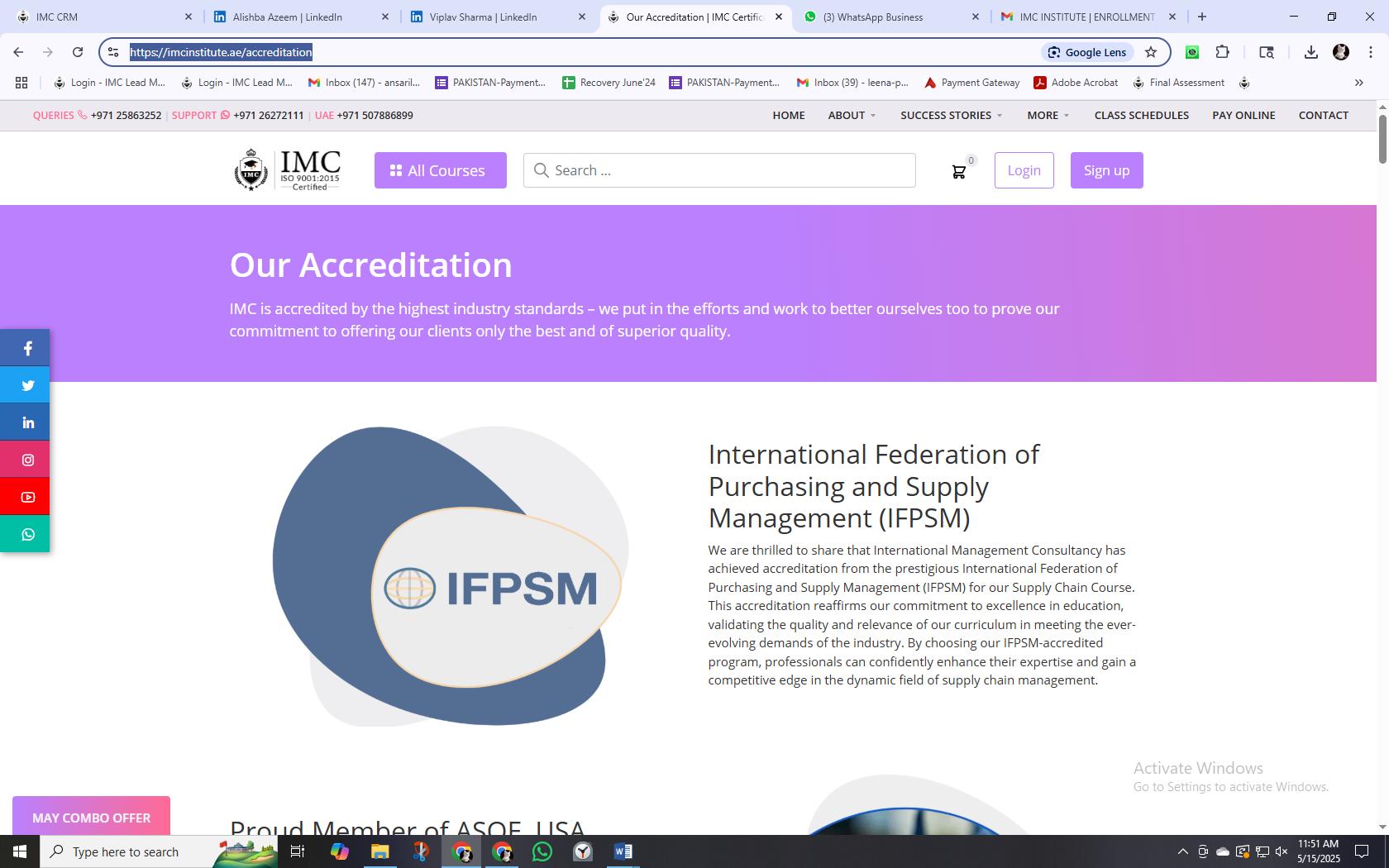
Task: Open the MAY COMBO OFFER banner
Action: 91,818
